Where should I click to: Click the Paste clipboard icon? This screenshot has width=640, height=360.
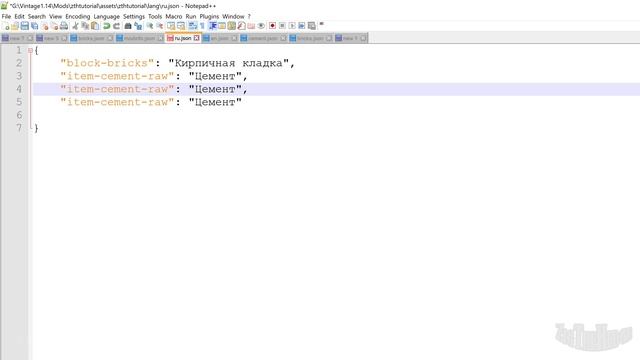point(95,26)
